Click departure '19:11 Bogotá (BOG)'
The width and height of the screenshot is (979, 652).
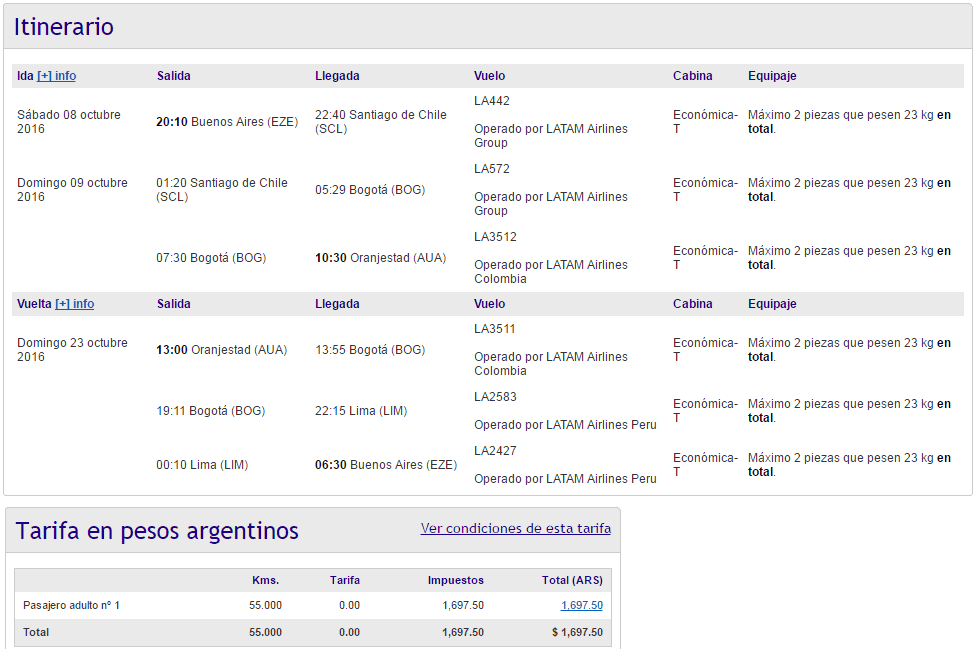(x=211, y=411)
